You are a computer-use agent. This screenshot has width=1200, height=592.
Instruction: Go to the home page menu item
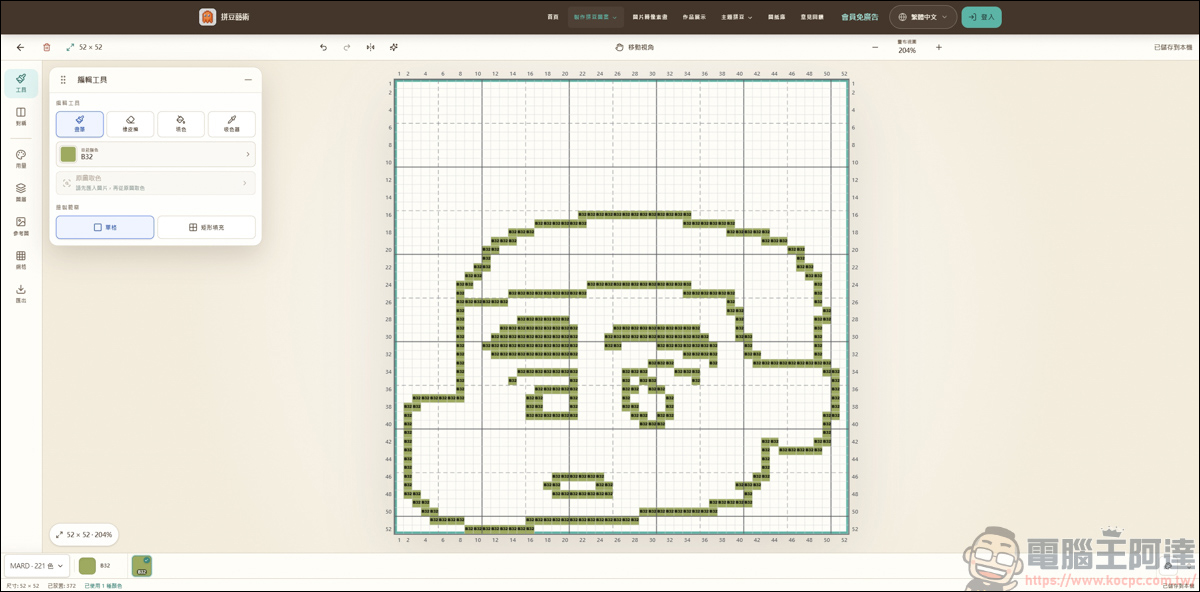click(553, 17)
